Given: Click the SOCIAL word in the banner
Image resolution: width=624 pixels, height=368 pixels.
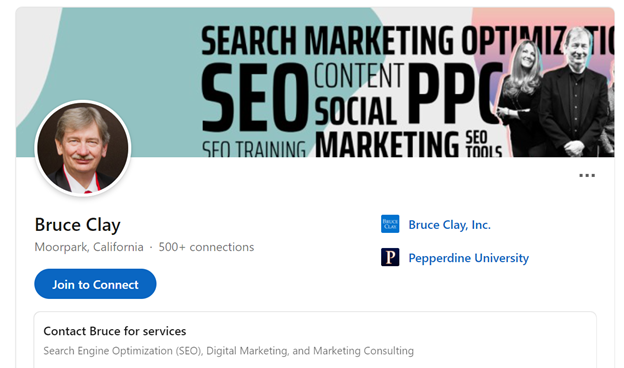Looking at the screenshot, I should (x=355, y=111).
